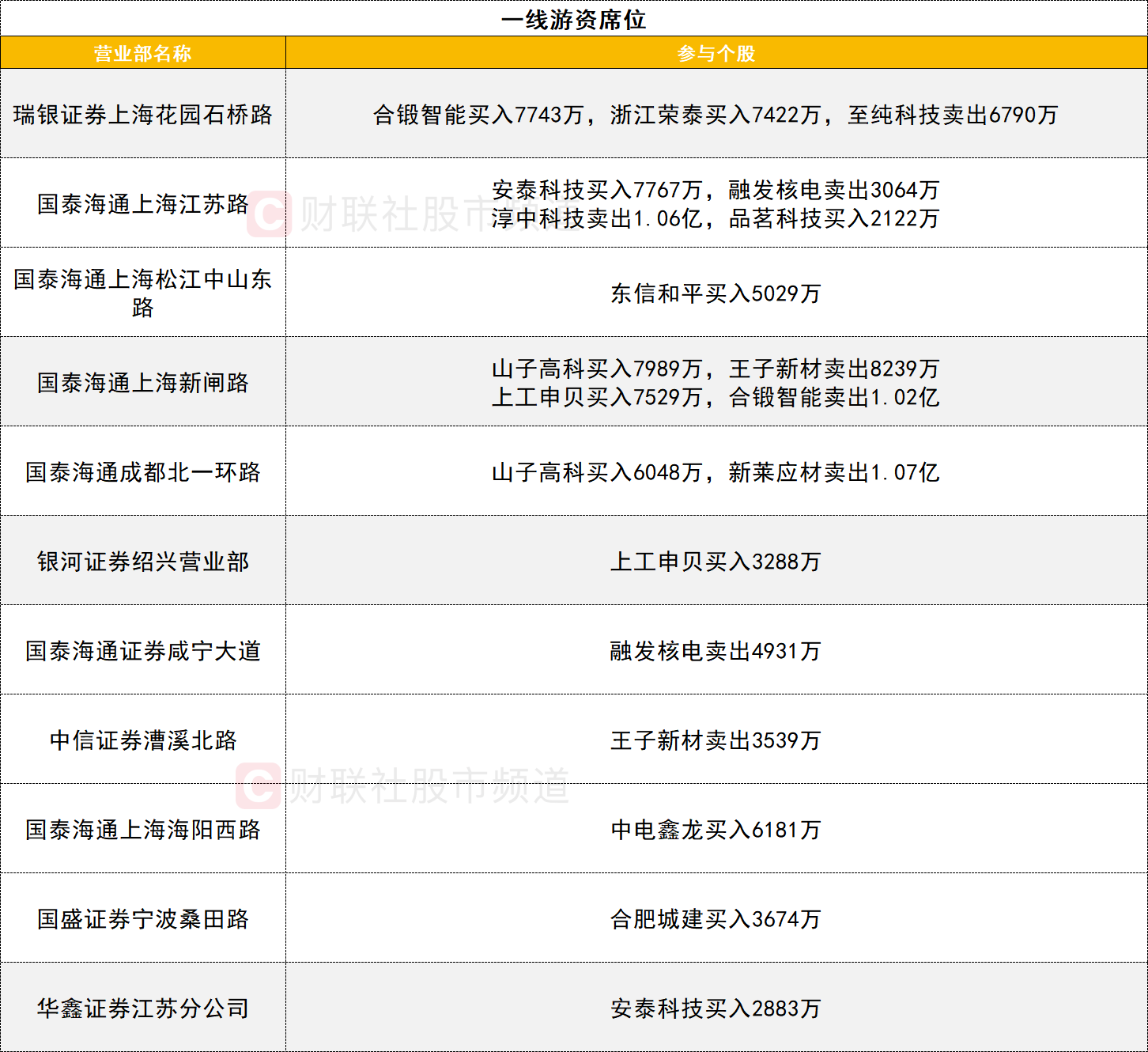This screenshot has height=1052, width=1148.
Task: Select the 中信证券漕溪北路 cell
Action: (x=143, y=740)
